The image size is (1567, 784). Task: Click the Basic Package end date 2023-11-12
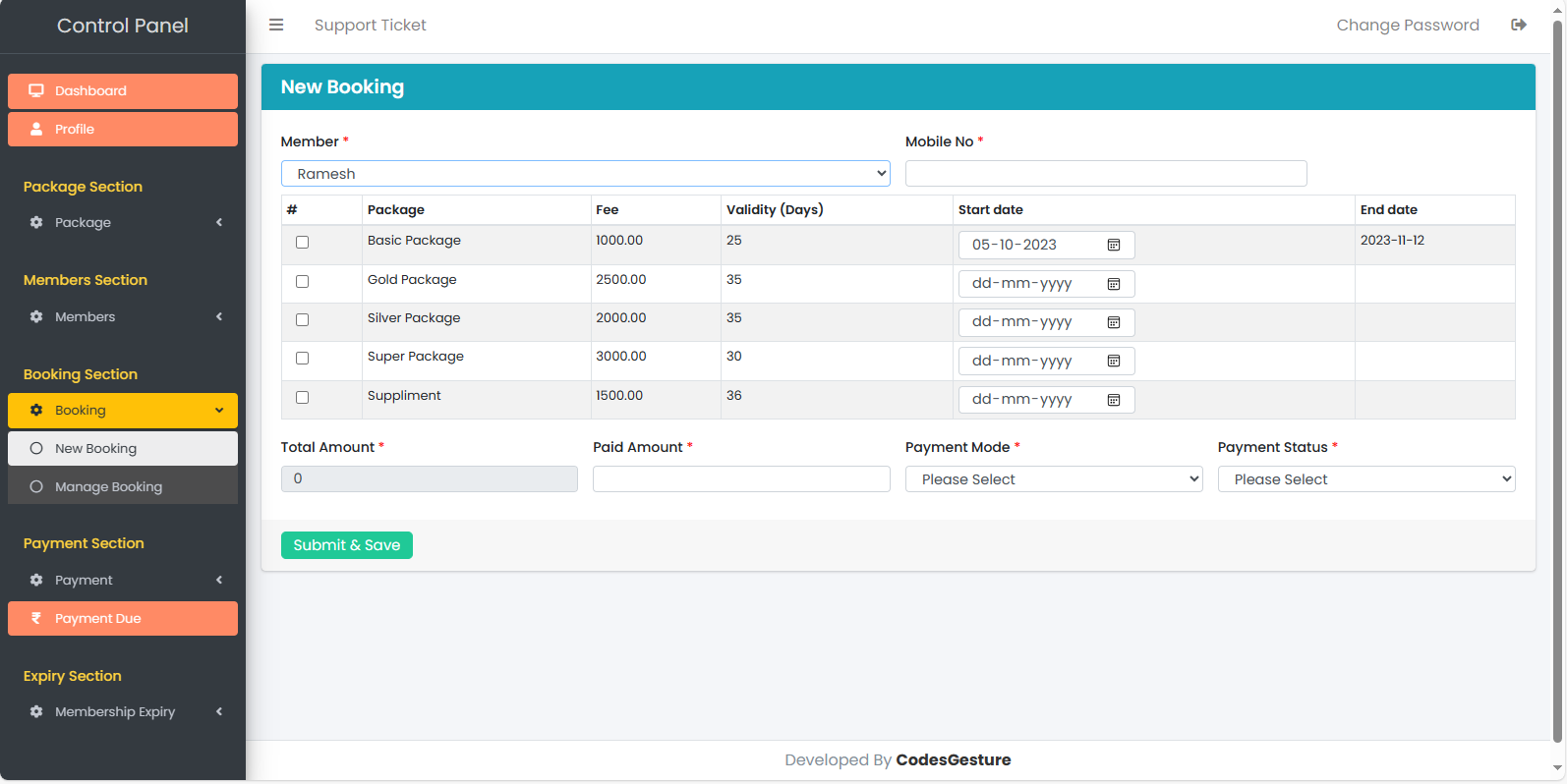click(1392, 240)
